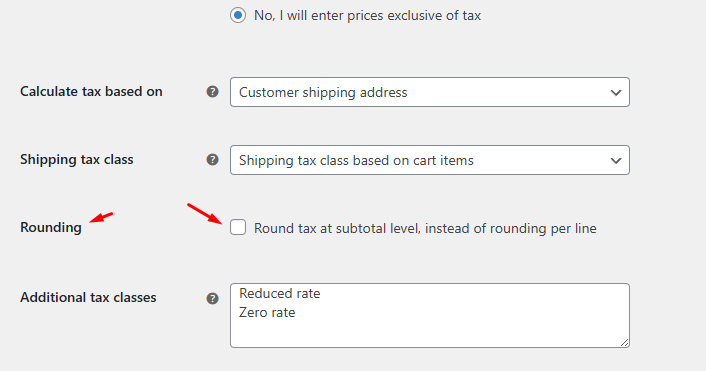The height and width of the screenshot is (371, 706).
Task: Click the 'Customer shipping address' selected text
Action: 323,92
